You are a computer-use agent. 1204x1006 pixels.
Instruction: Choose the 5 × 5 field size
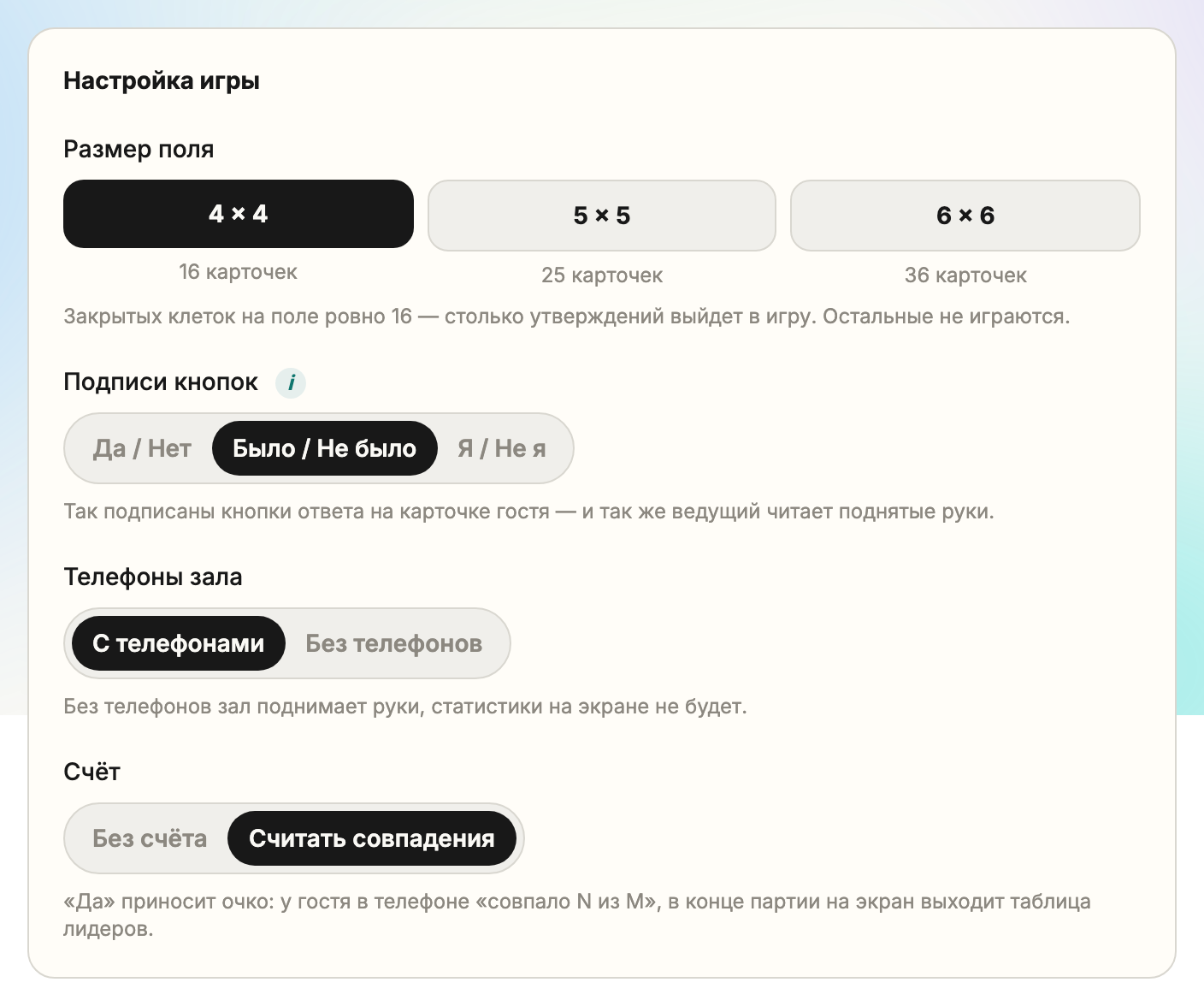(602, 216)
